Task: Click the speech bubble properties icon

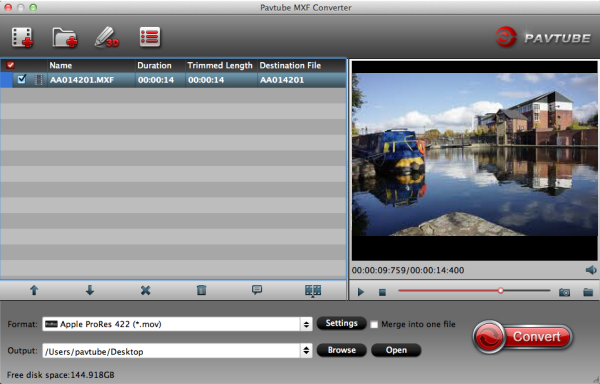Action: tap(257, 290)
